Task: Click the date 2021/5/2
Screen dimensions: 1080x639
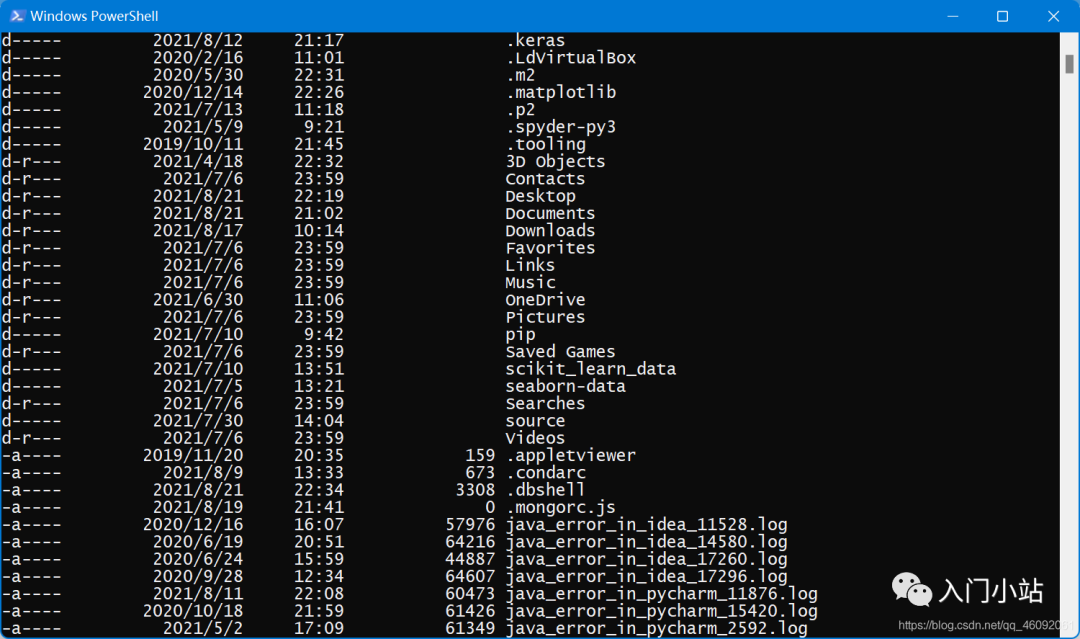Action: tap(203, 628)
